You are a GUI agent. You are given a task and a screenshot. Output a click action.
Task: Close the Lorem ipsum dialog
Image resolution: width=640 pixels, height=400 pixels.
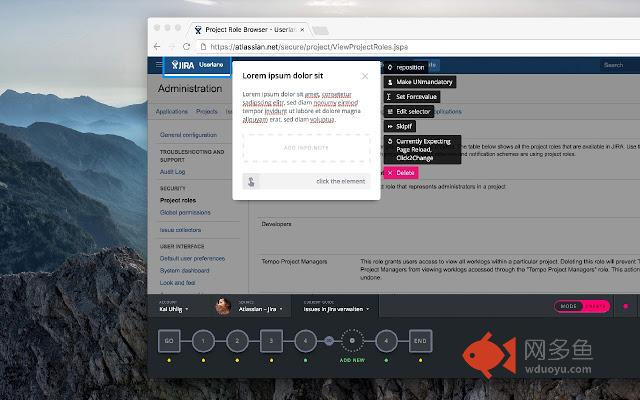click(x=365, y=76)
